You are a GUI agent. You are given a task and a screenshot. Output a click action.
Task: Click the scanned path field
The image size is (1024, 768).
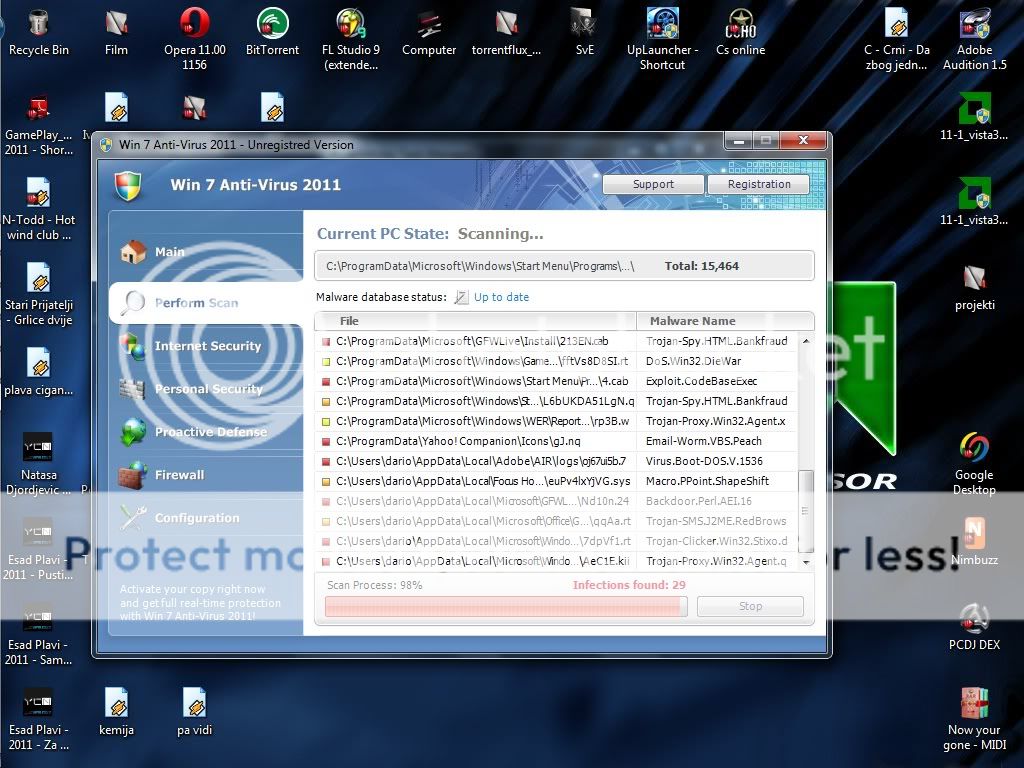[x=564, y=266]
